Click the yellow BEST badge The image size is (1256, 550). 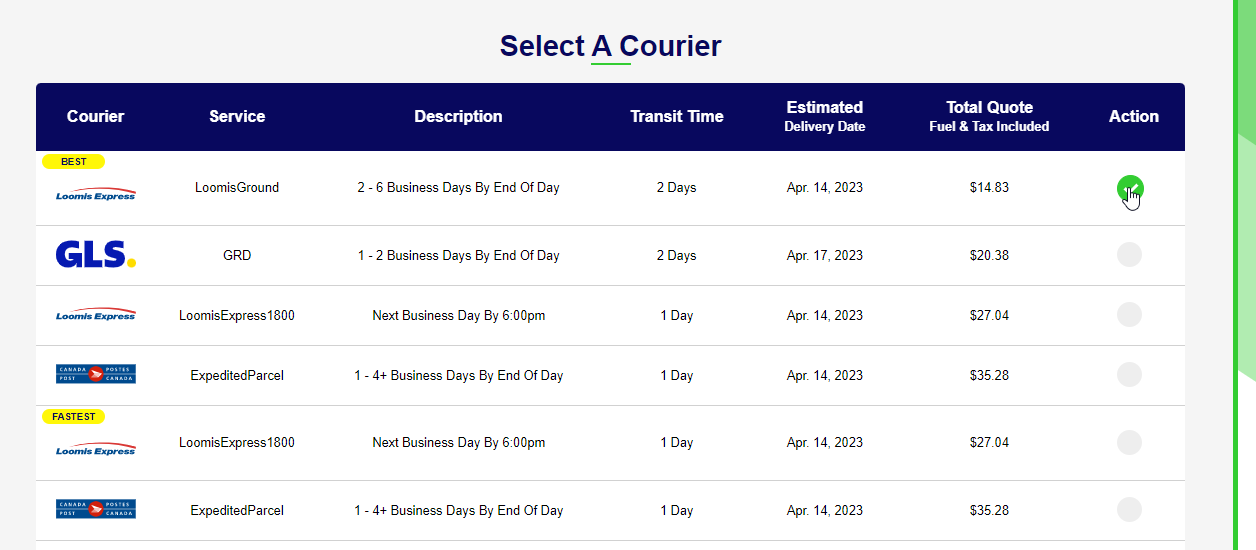pyautogui.click(x=73, y=161)
